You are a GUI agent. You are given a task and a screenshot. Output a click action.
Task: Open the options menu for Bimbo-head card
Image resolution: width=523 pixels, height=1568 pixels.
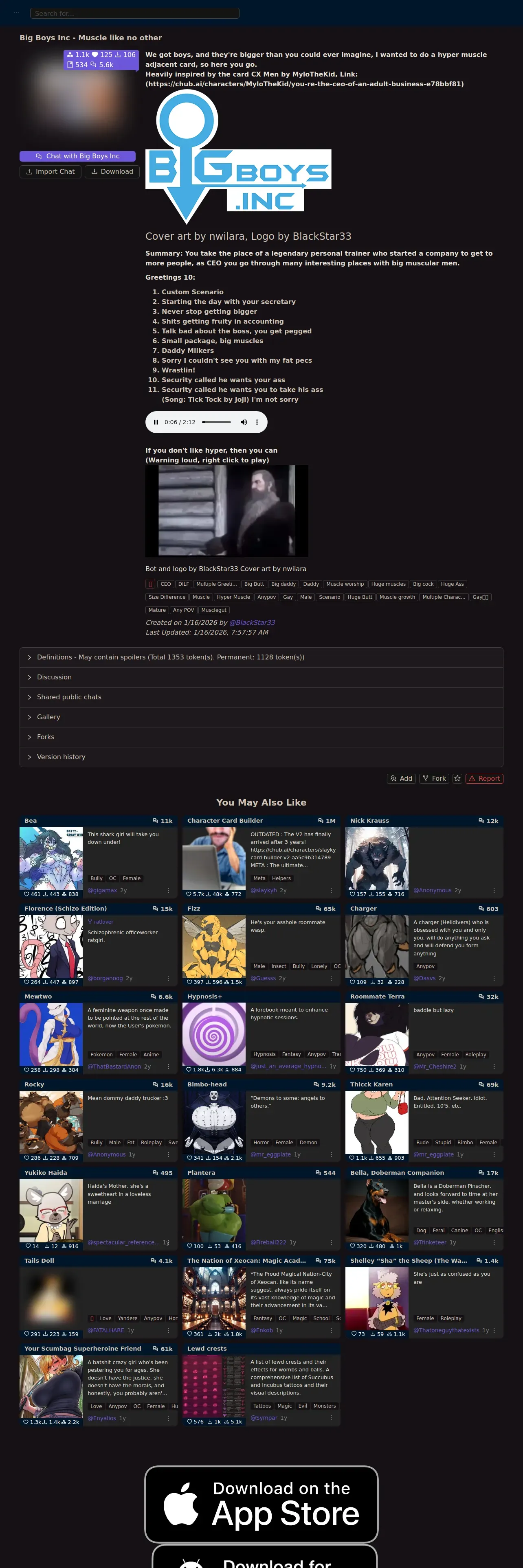331,1154
